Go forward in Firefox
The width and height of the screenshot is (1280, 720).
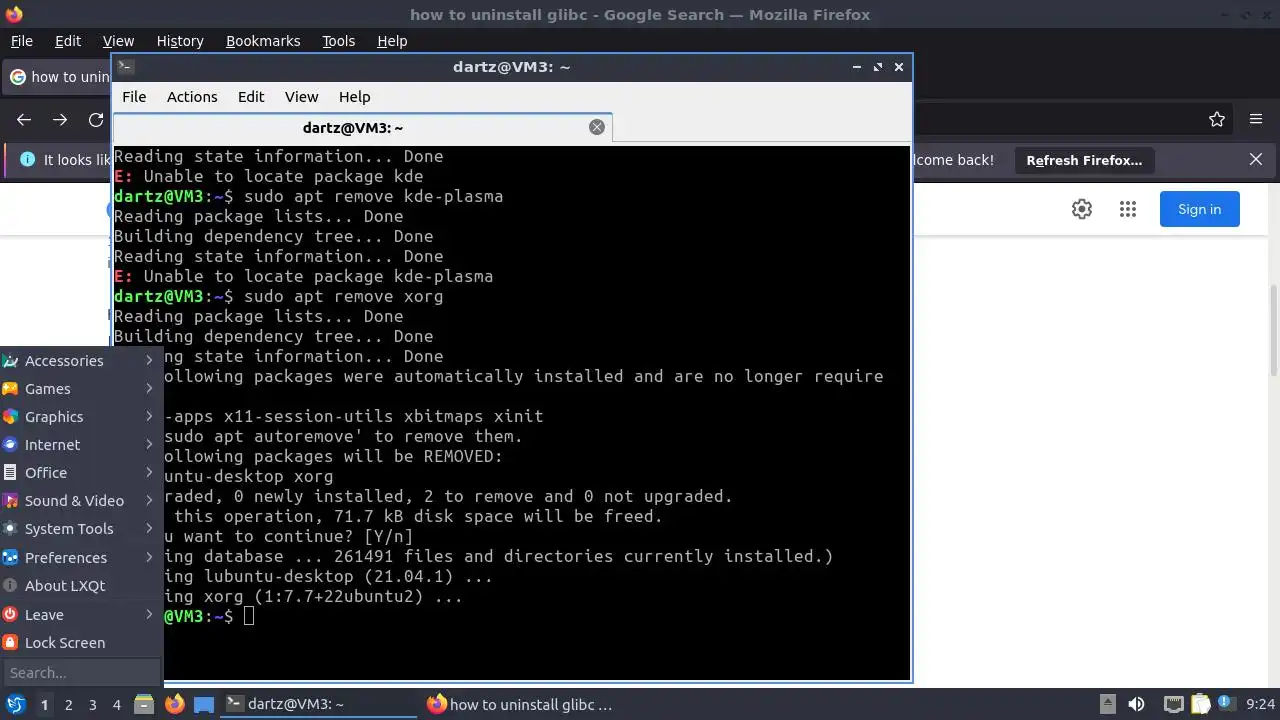point(60,120)
